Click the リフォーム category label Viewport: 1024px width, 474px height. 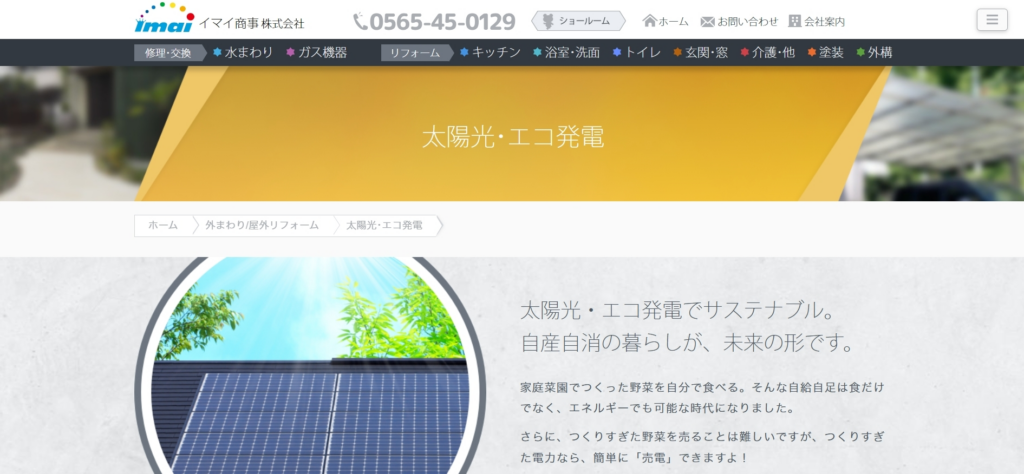tap(415, 53)
